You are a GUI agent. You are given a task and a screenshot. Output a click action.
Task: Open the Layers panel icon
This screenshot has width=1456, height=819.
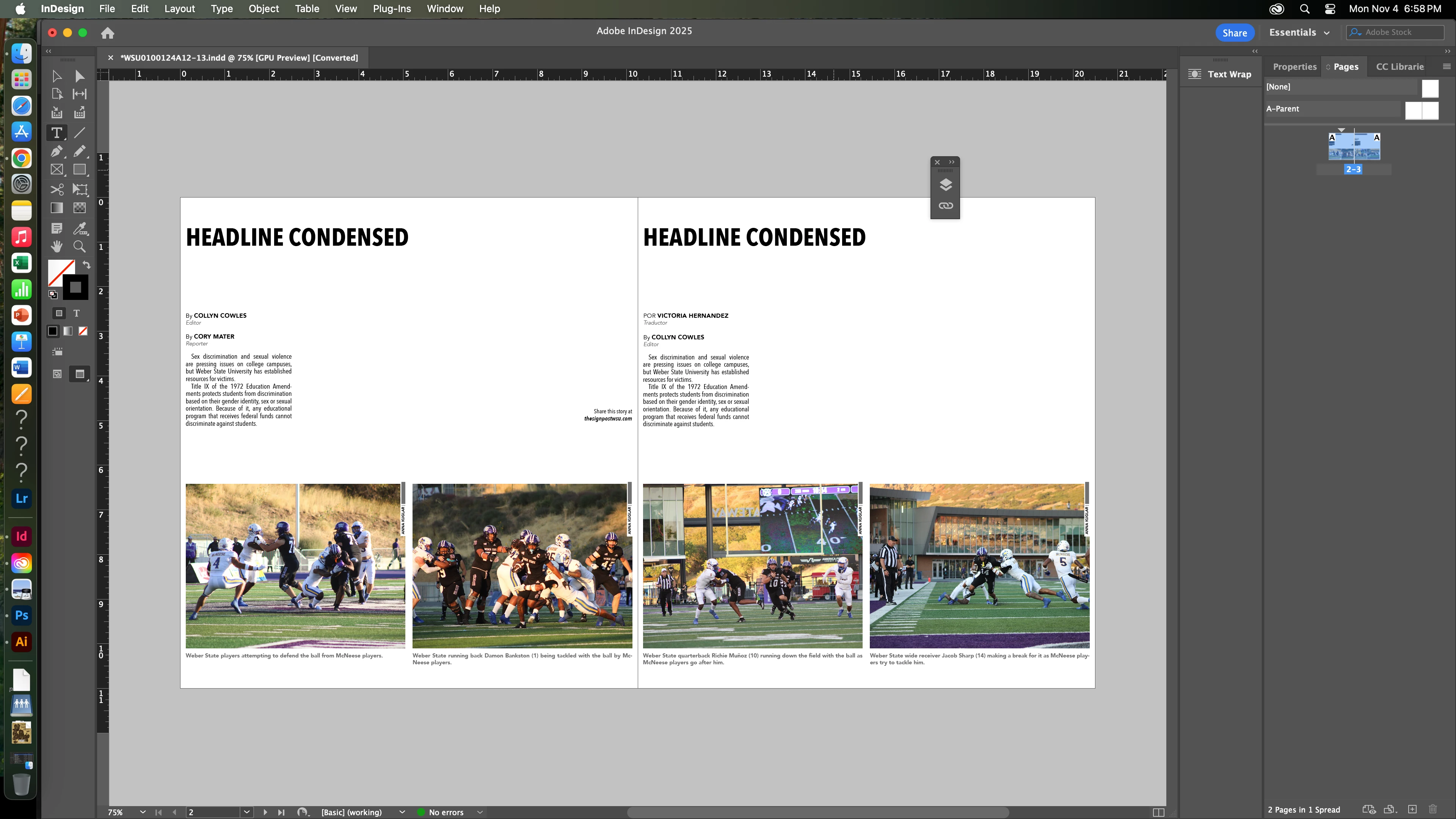pyautogui.click(x=946, y=185)
